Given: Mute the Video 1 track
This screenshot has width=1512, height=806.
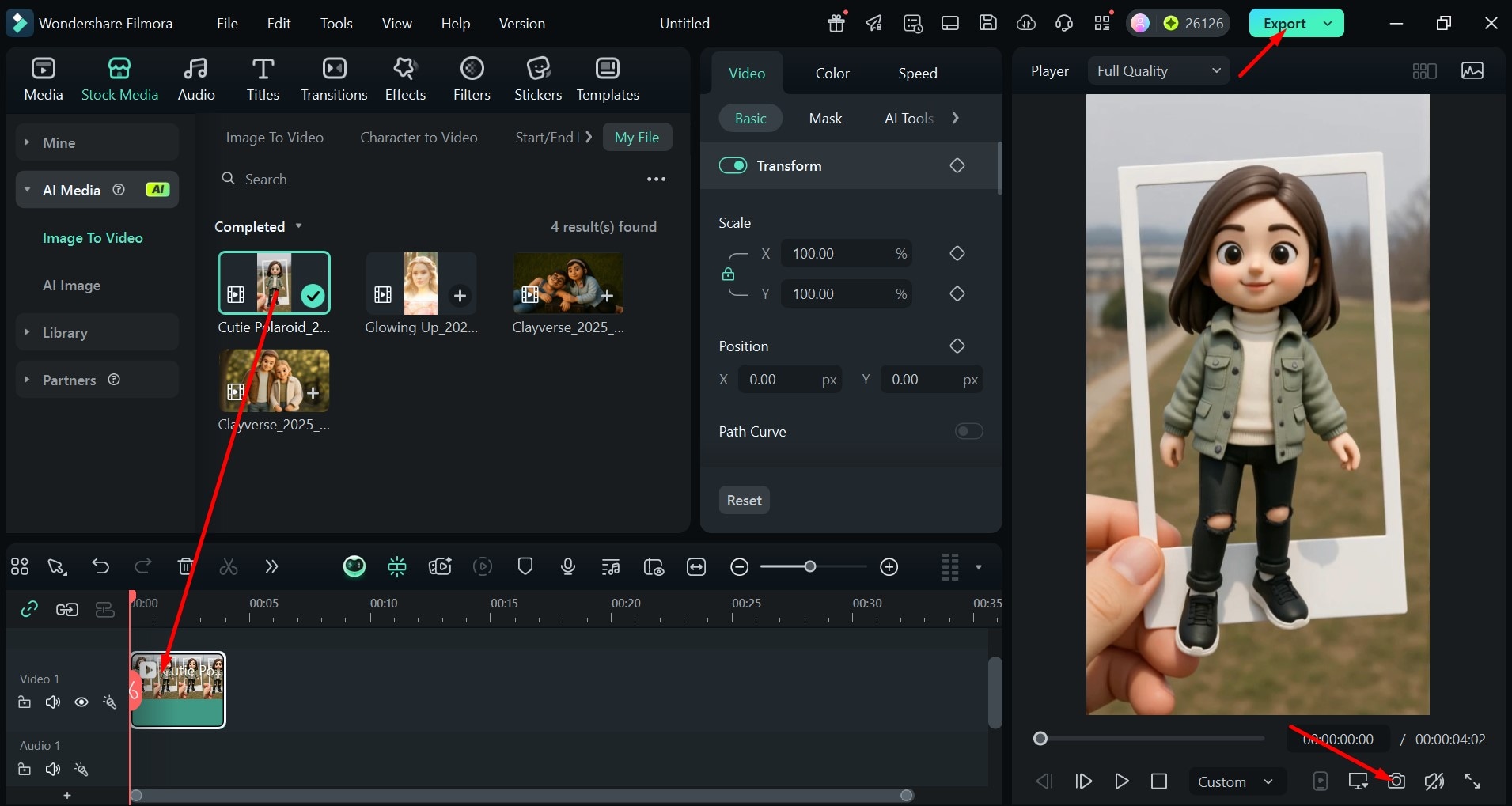Looking at the screenshot, I should [x=53, y=702].
